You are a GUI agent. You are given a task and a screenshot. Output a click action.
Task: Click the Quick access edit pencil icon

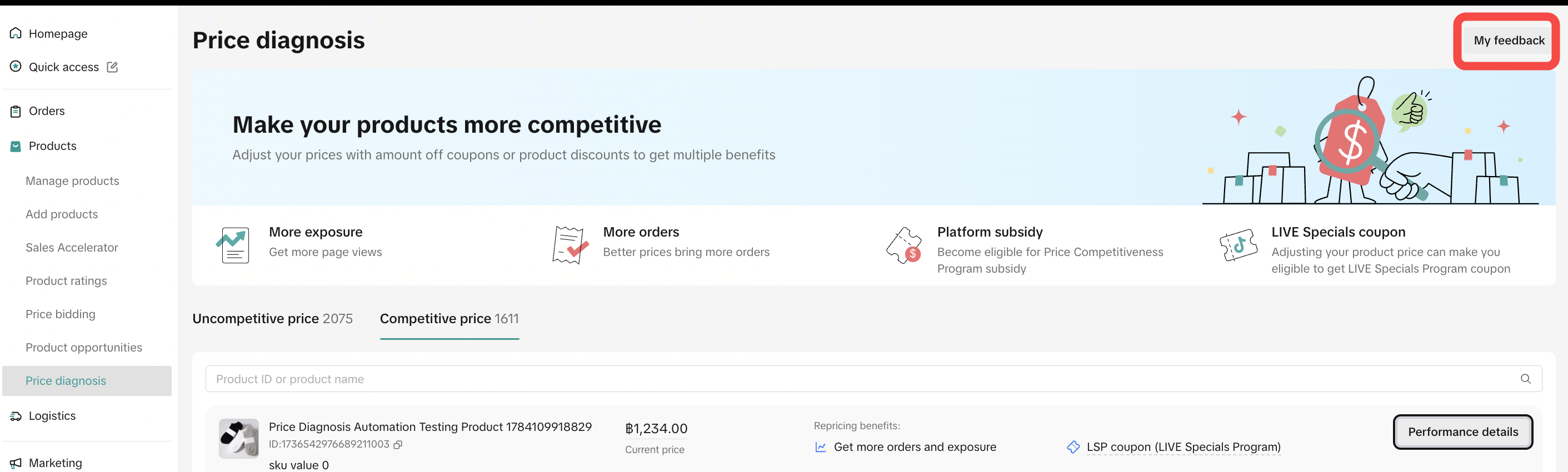point(112,67)
